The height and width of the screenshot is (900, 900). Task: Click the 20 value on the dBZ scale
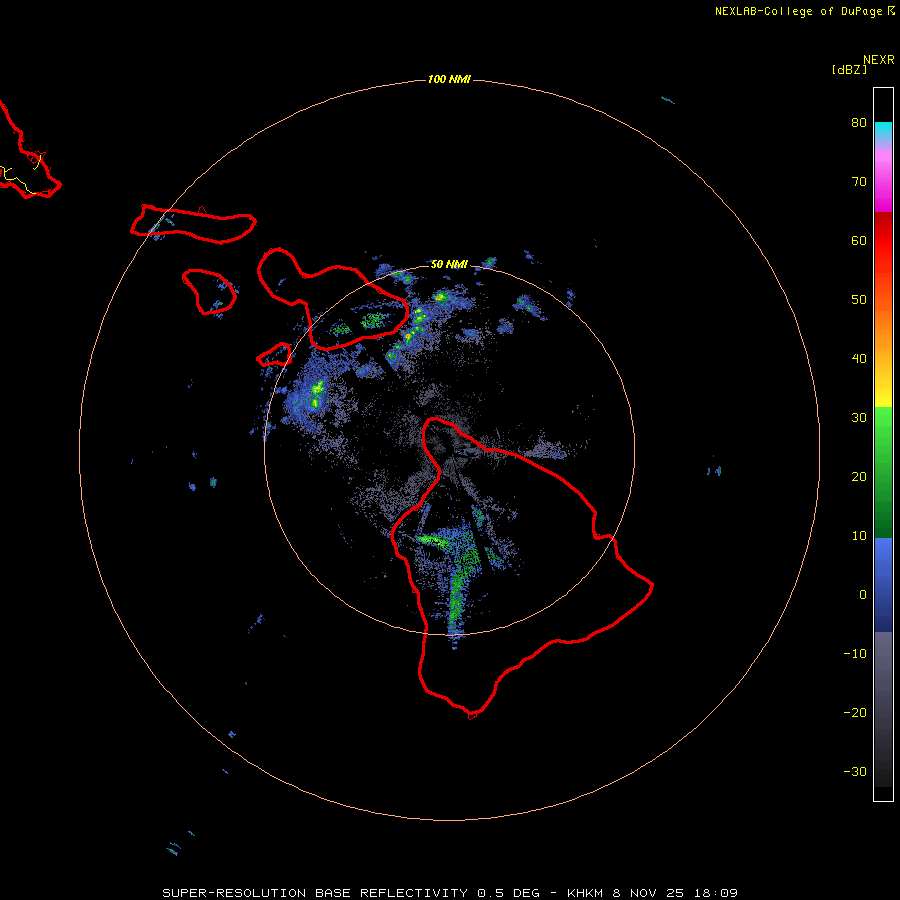pyautogui.click(x=859, y=476)
